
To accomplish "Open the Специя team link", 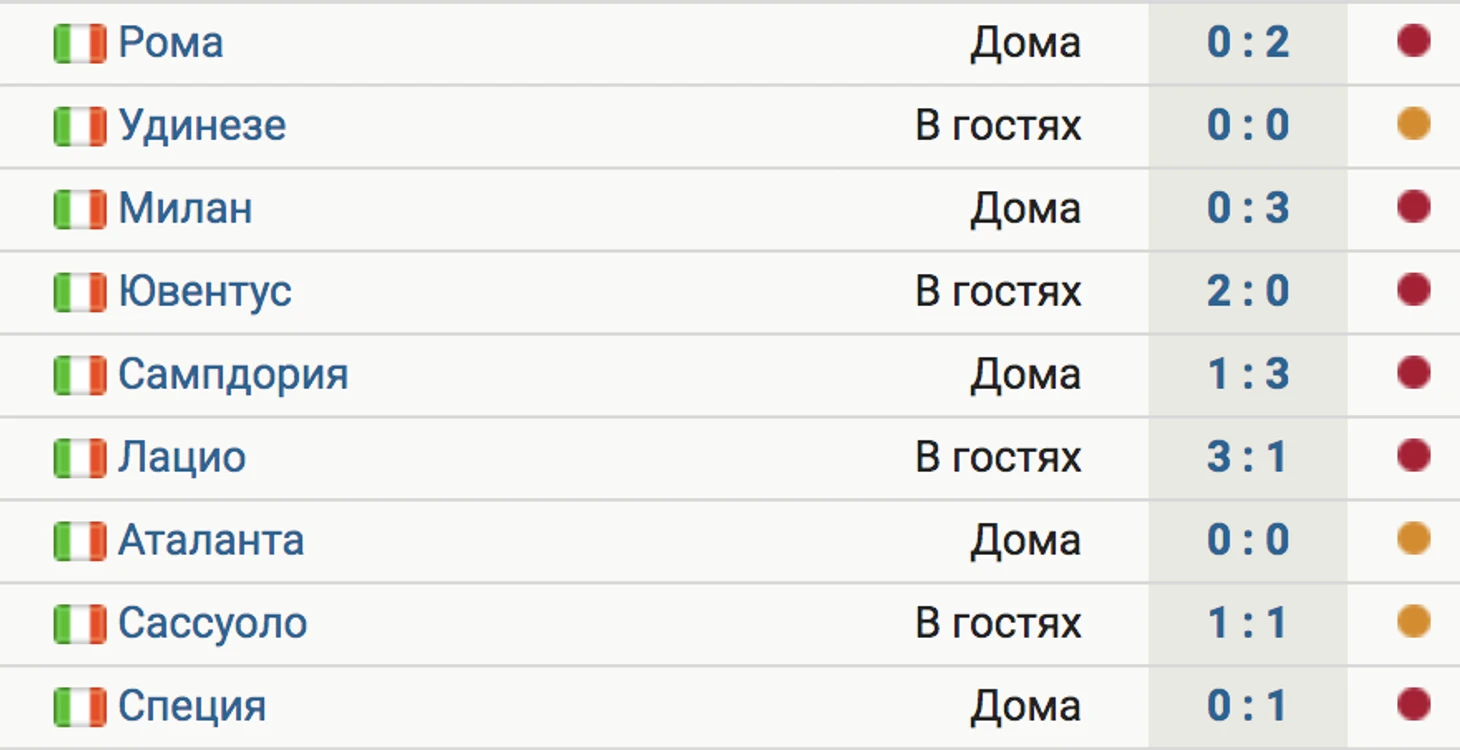I will [x=192, y=707].
